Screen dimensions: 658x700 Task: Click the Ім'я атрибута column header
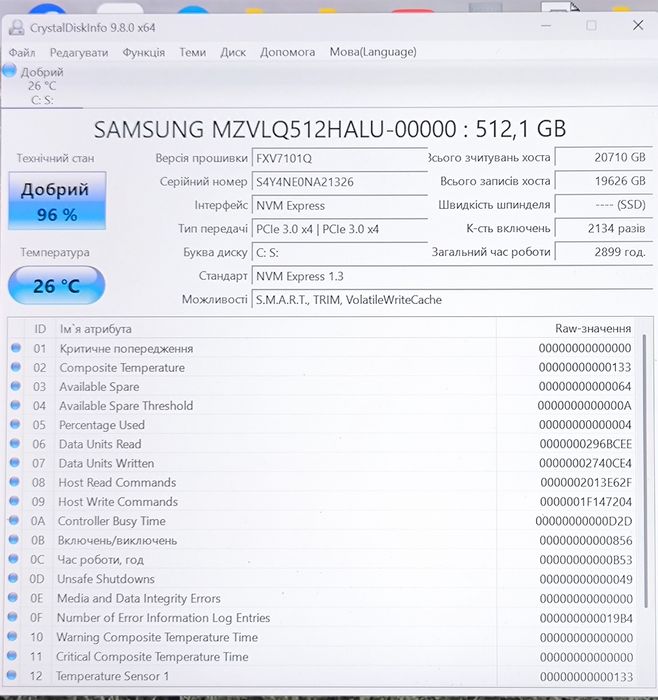(x=96, y=329)
